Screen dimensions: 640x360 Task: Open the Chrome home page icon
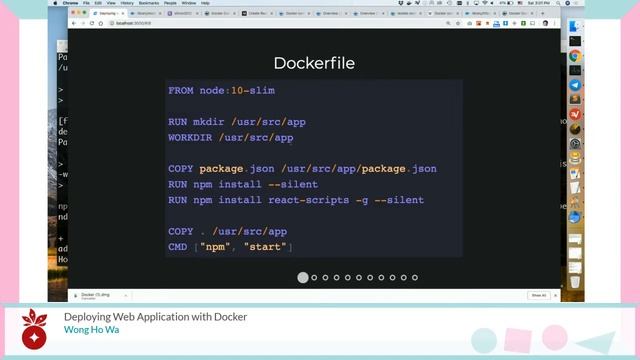pyautogui.click(x=101, y=23)
